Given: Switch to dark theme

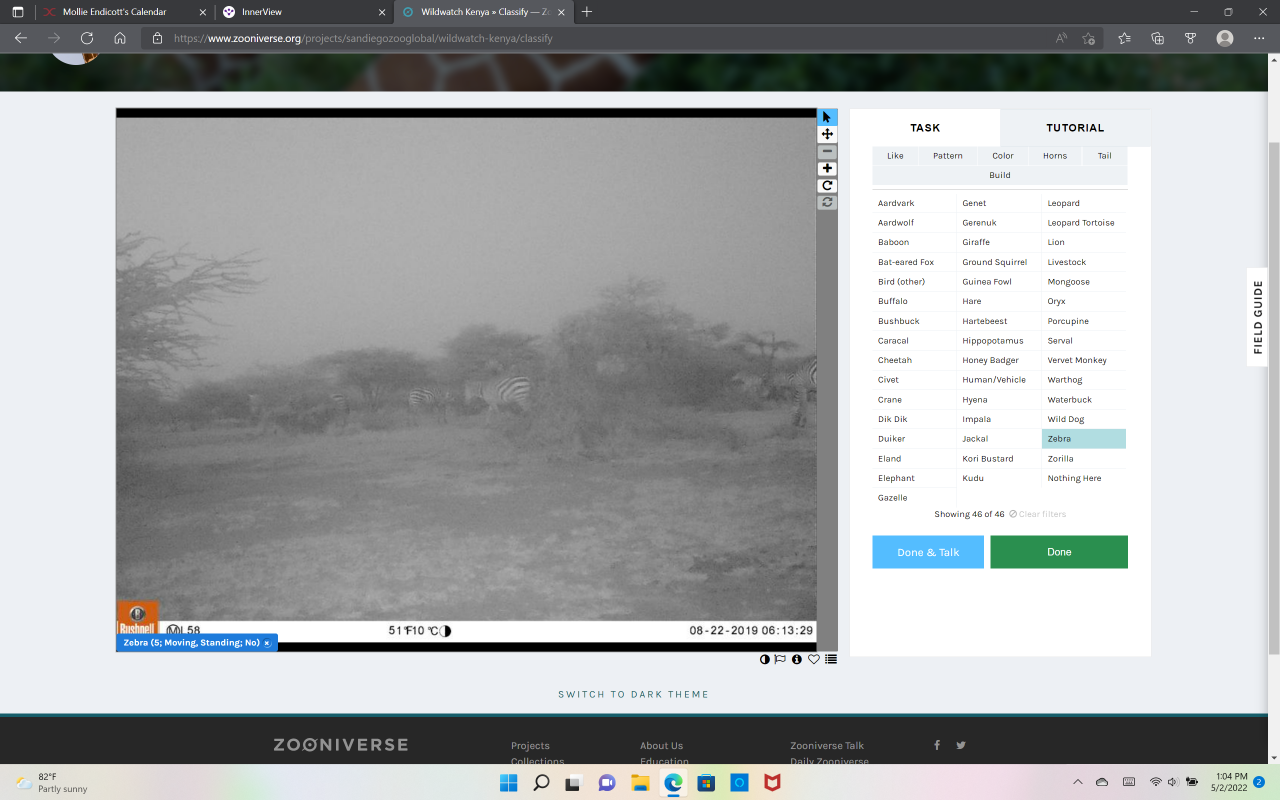Looking at the screenshot, I should pos(633,694).
